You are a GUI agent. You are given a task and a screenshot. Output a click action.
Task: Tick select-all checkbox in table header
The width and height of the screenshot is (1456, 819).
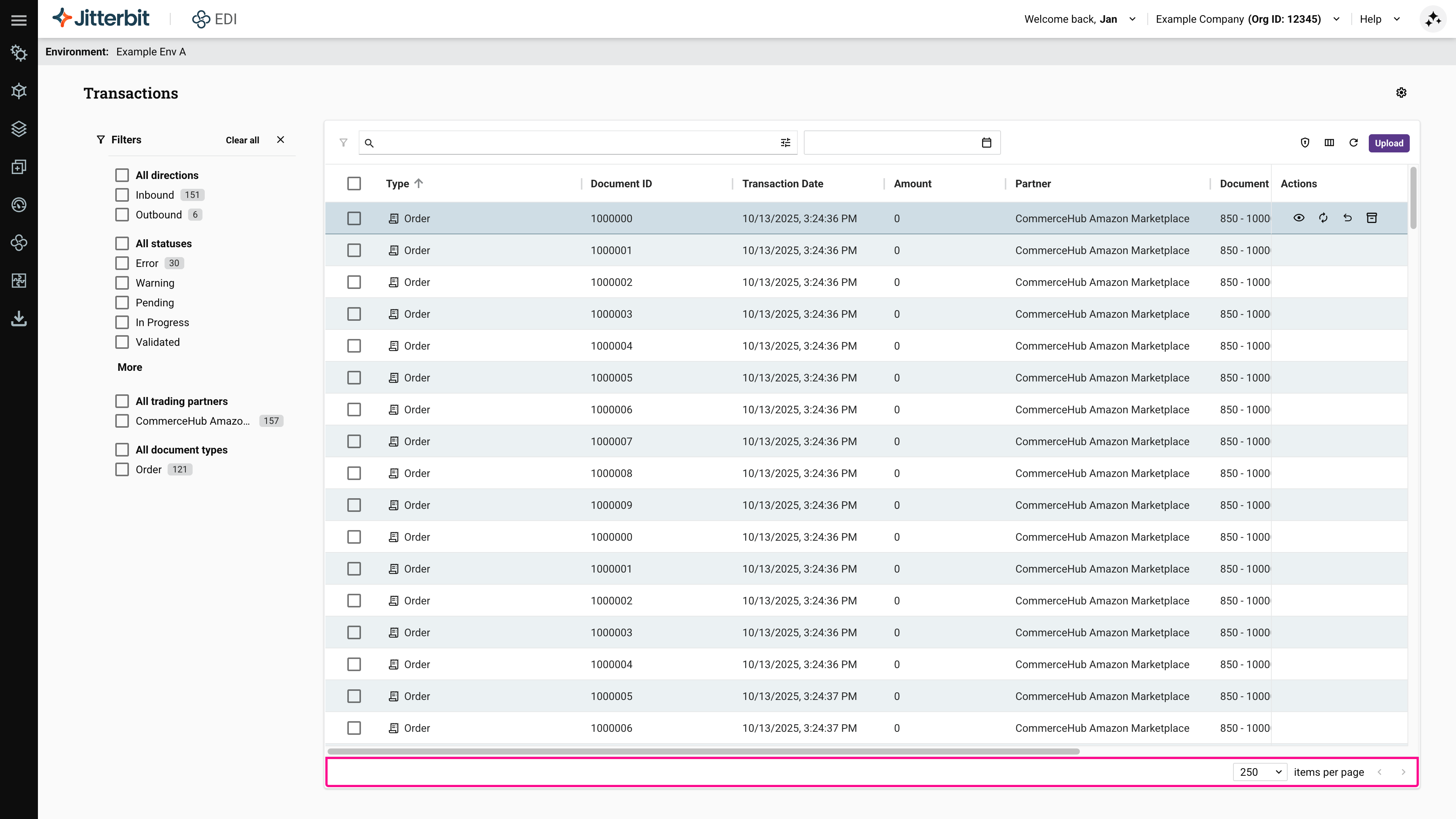tap(354, 184)
